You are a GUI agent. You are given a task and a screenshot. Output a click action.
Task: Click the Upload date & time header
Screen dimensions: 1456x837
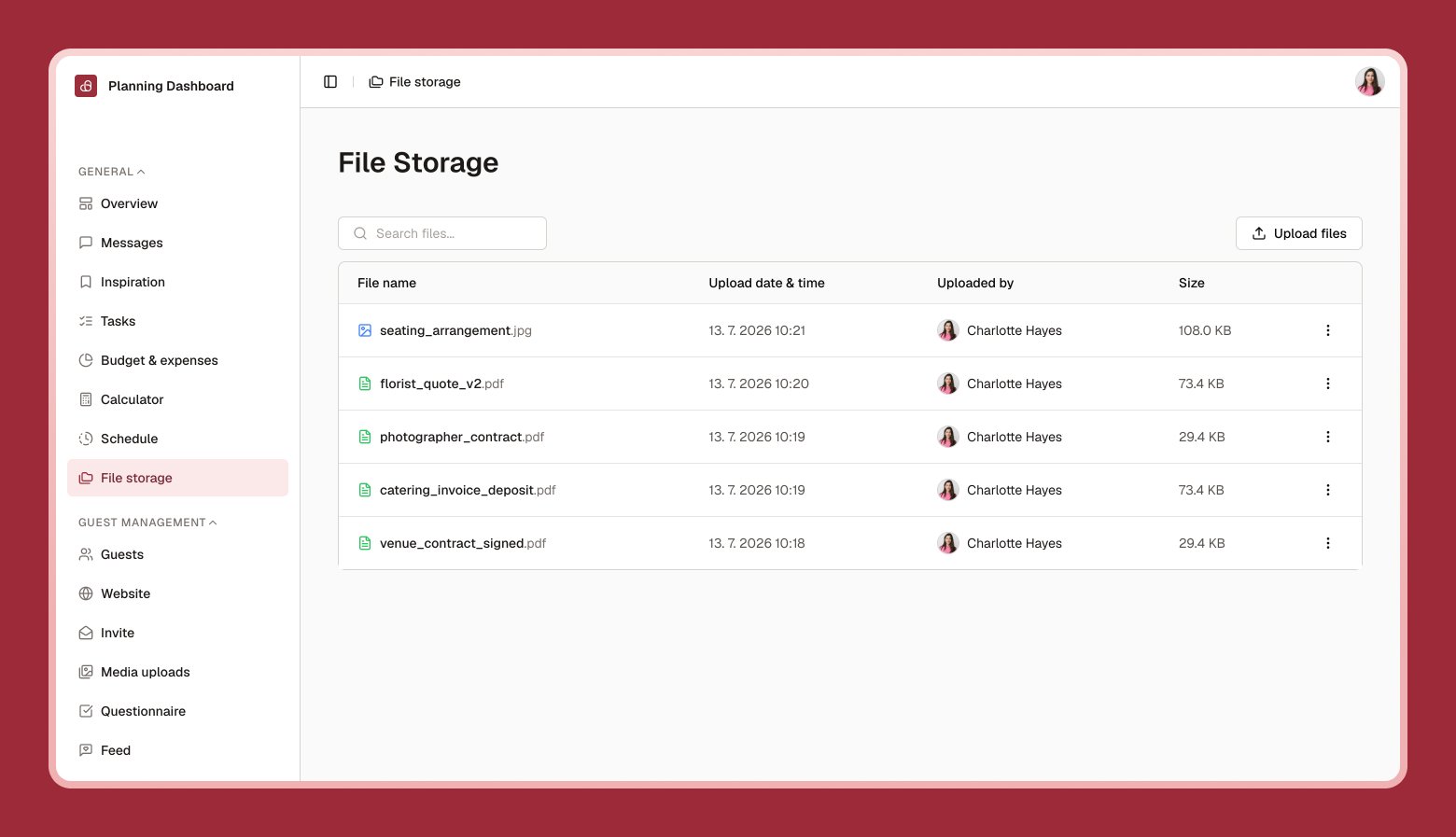pos(766,283)
